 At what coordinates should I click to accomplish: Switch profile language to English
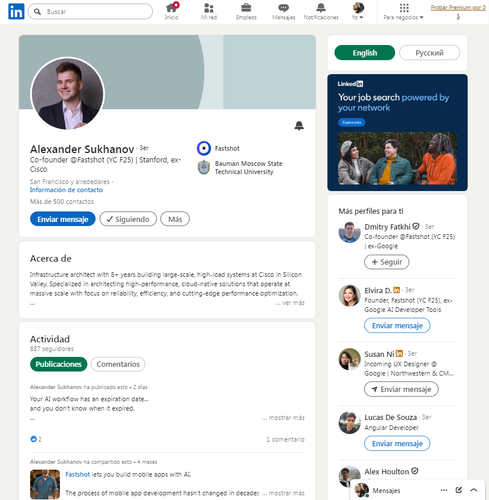coord(365,53)
